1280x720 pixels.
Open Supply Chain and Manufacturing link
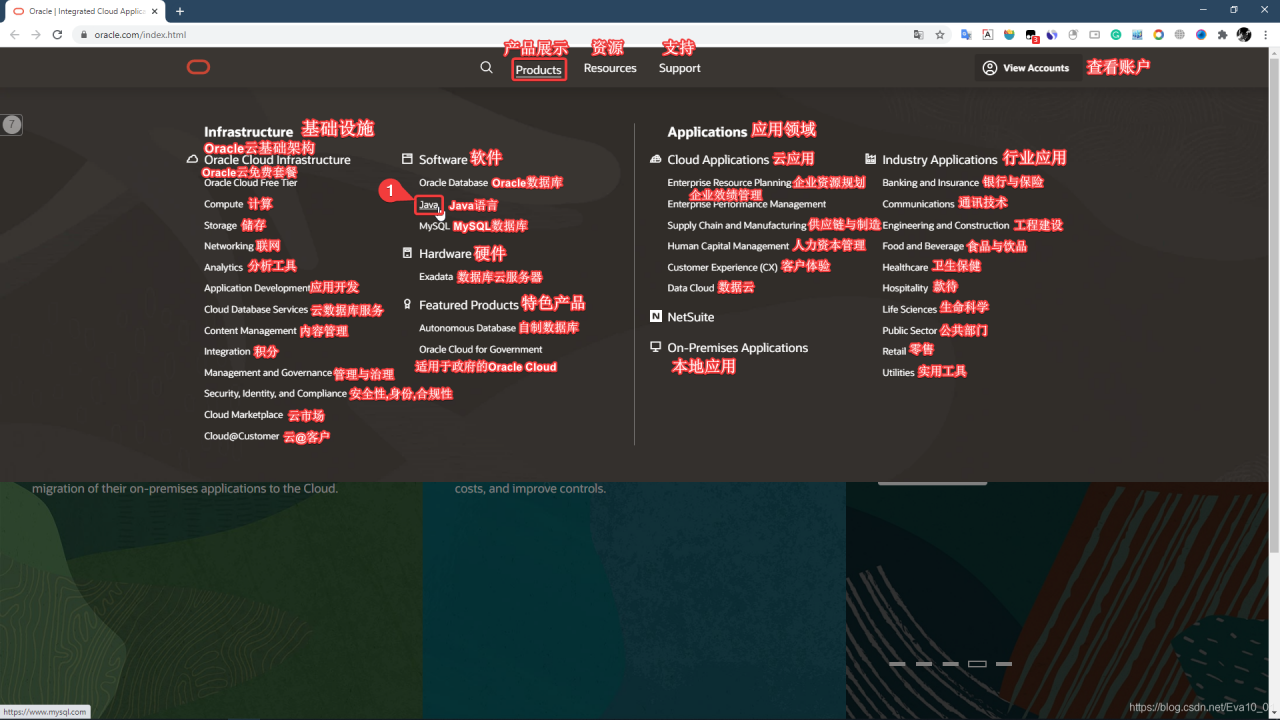click(x=736, y=226)
